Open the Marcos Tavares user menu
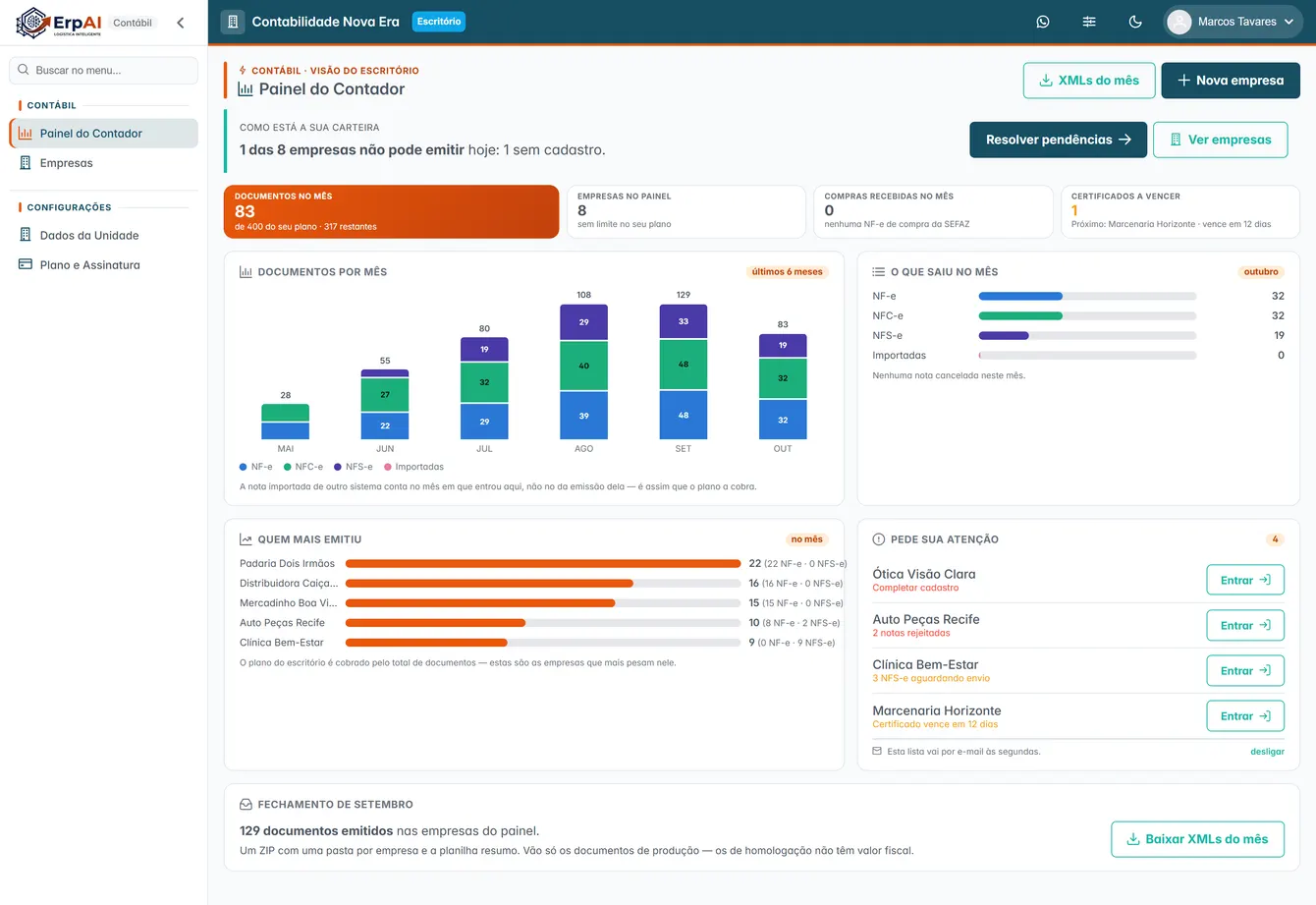The height and width of the screenshot is (905, 1316). (x=1234, y=22)
